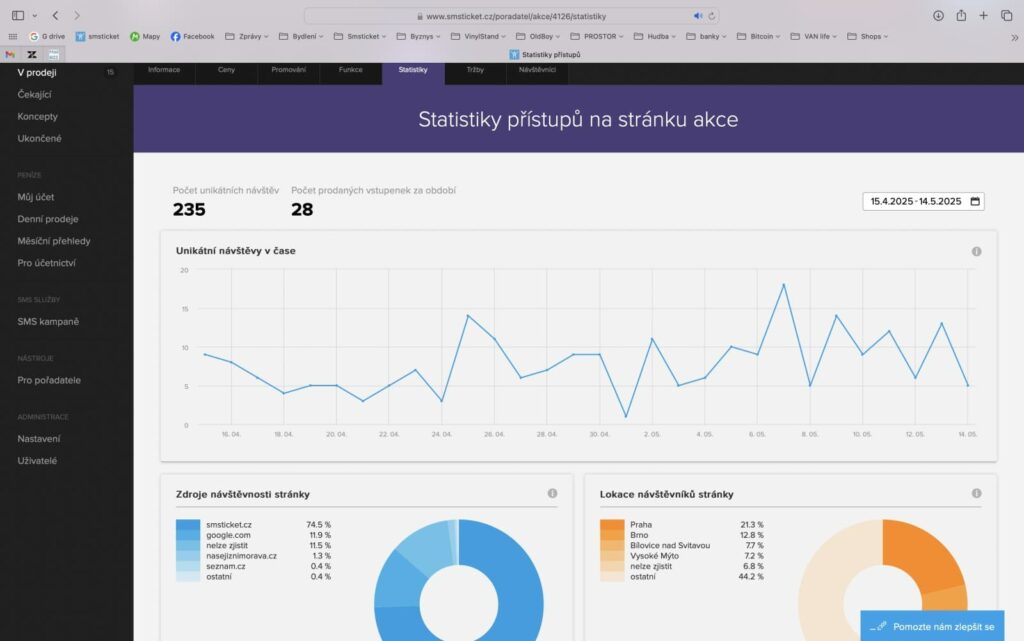The height and width of the screenshot is (641, 1024).
Task: Switch to the Tržby tab
Action: pyautogui.click(x=475, y=70)
